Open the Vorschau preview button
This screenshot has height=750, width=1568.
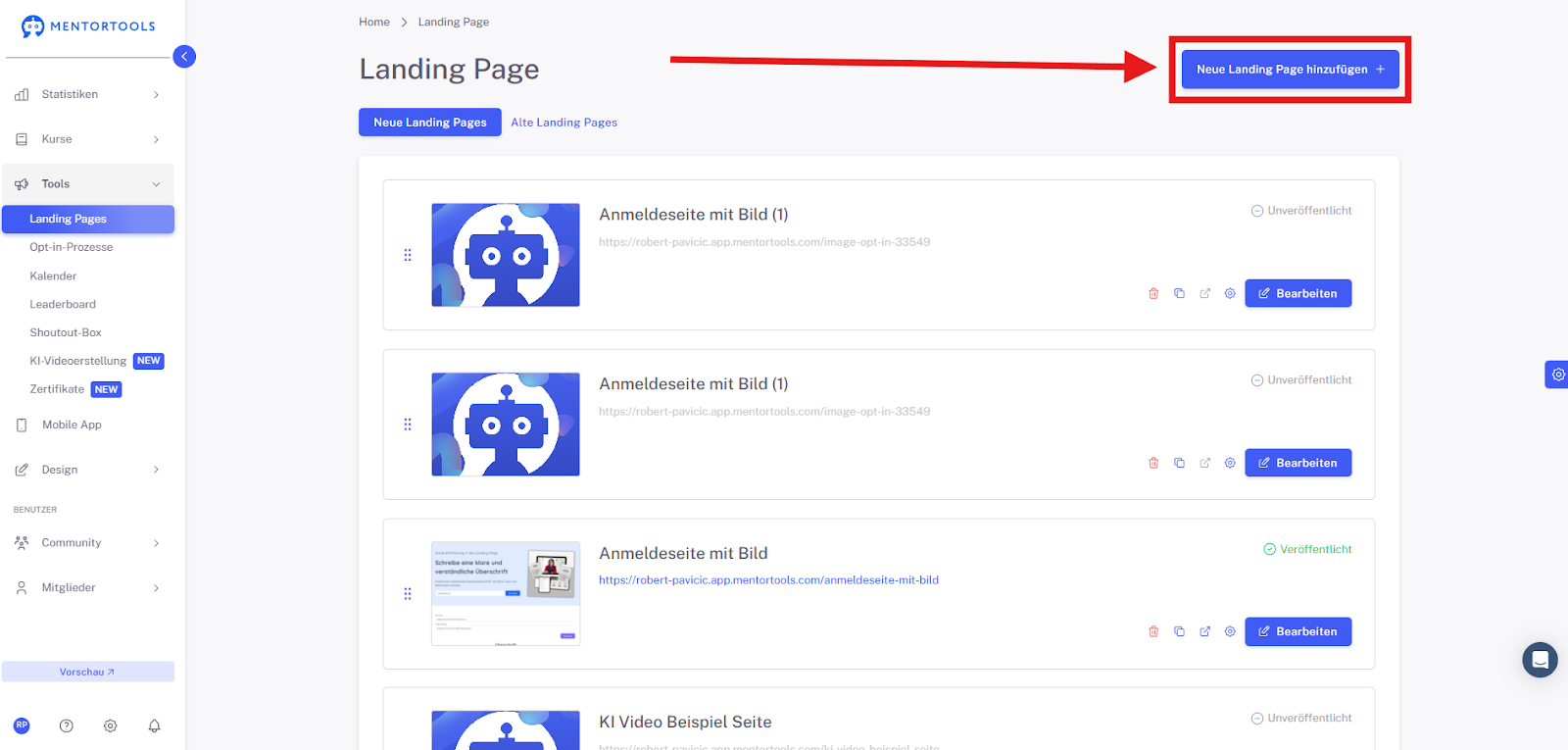[x=88, y=672]
